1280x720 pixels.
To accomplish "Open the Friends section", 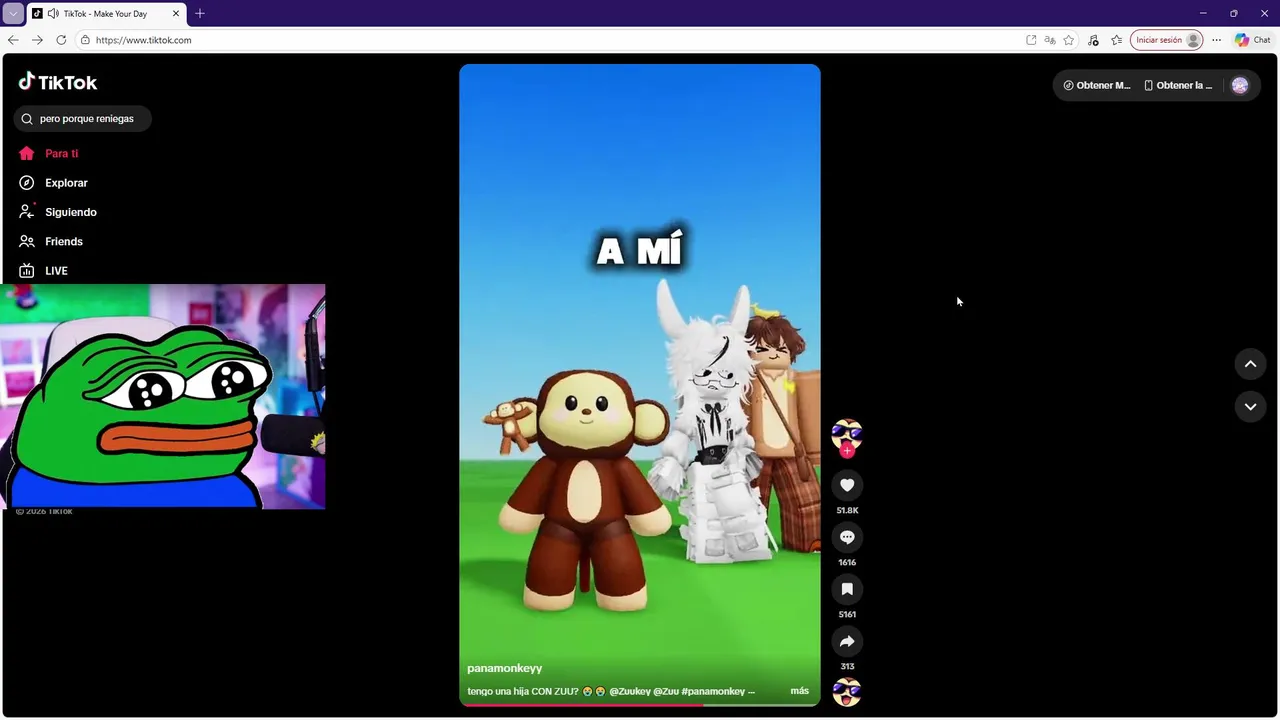I will [50, 241].
